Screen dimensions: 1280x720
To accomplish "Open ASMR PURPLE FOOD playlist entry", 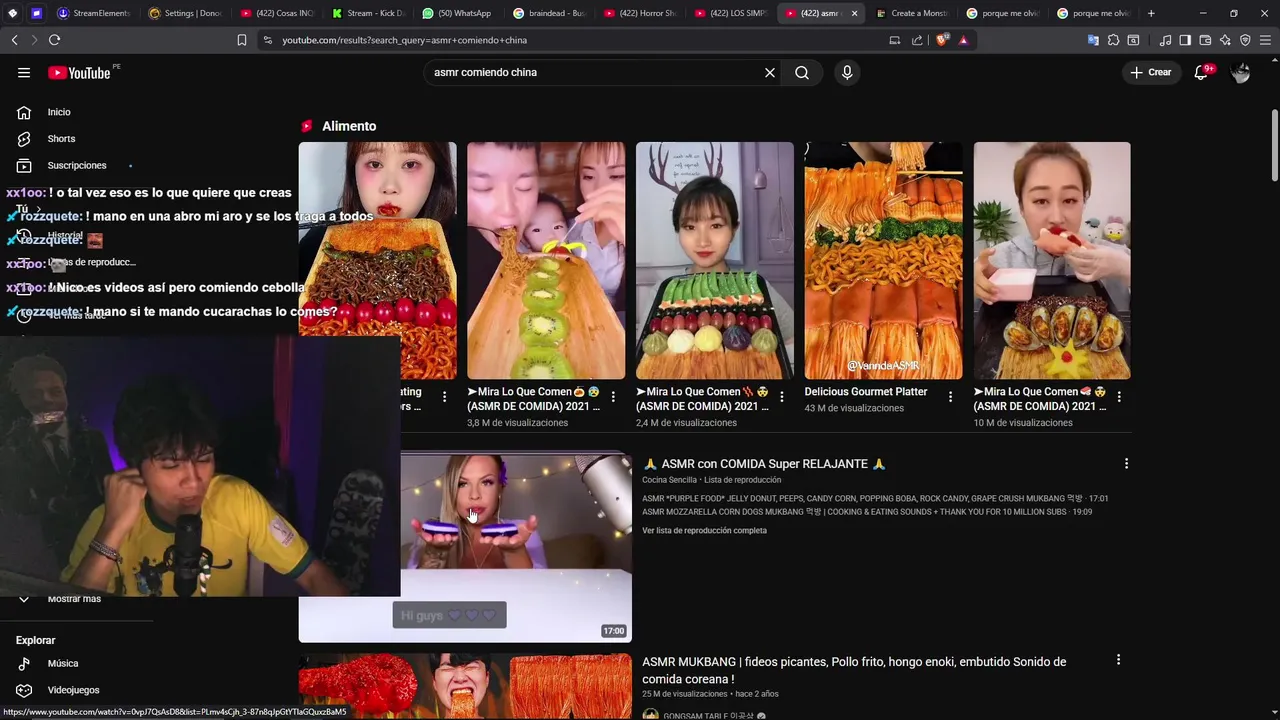I will coord(875,498).
